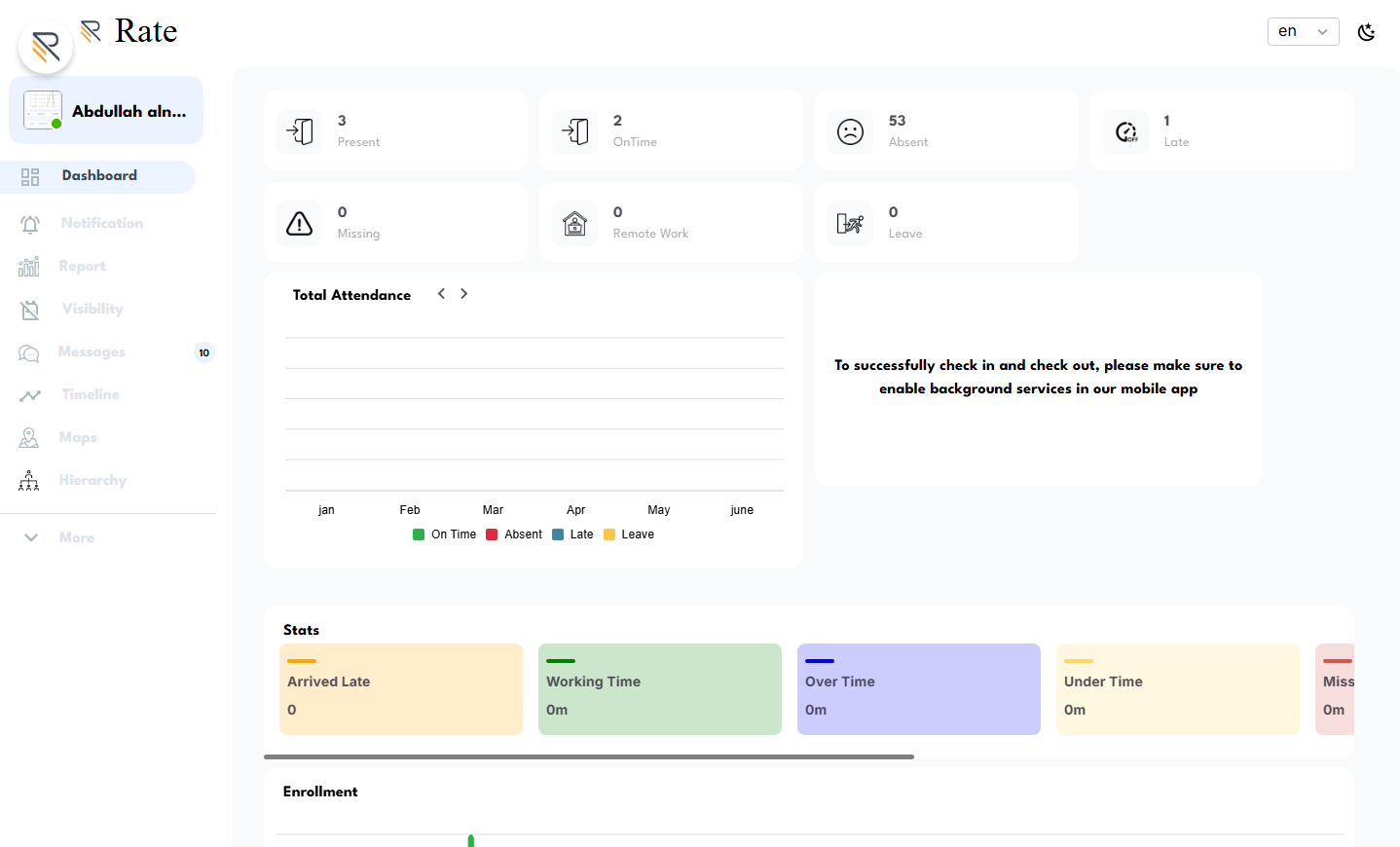
Task: Click the june label on chart axis
Action: point(742,510)
